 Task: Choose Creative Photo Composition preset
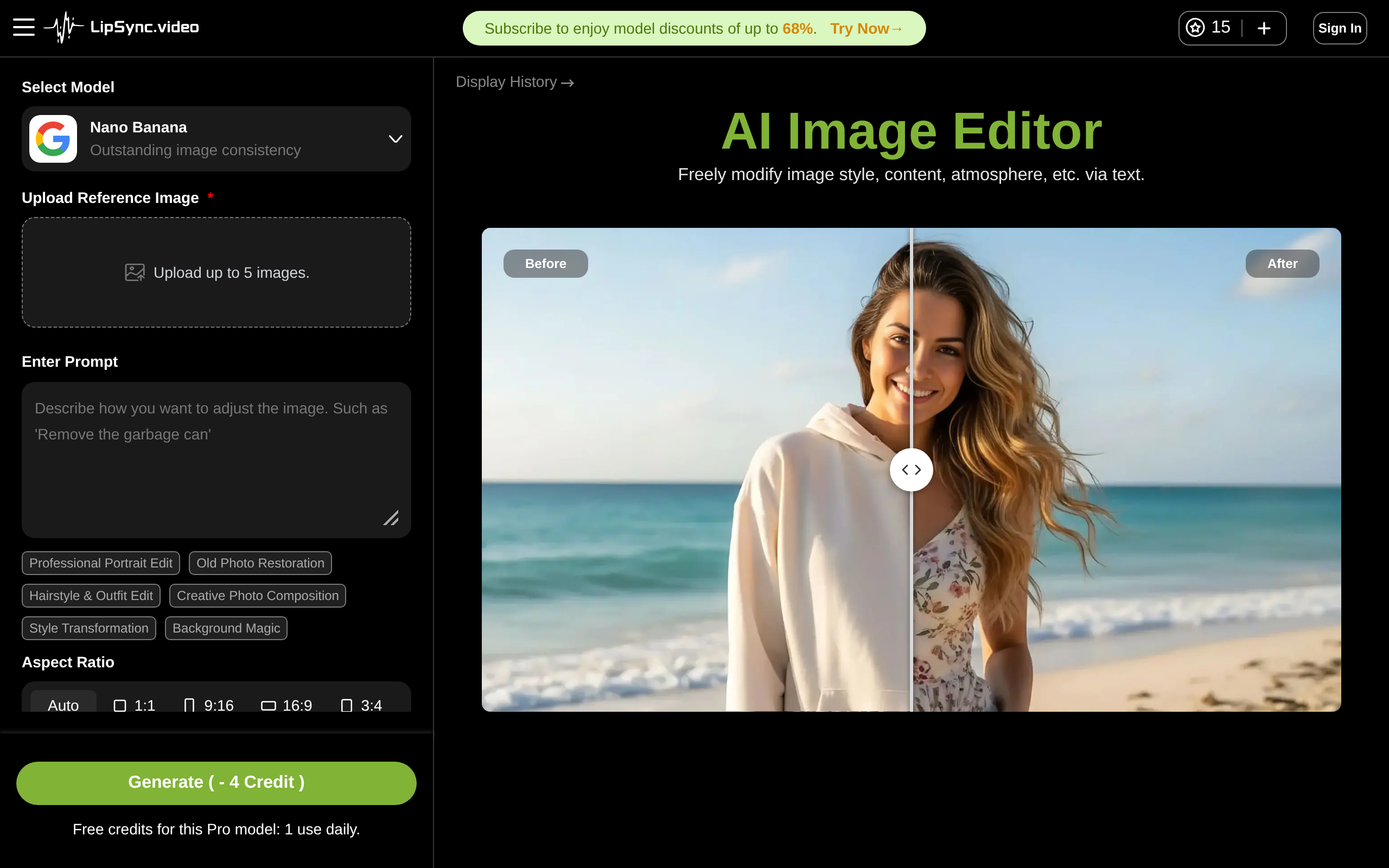[x=258, y=595]
